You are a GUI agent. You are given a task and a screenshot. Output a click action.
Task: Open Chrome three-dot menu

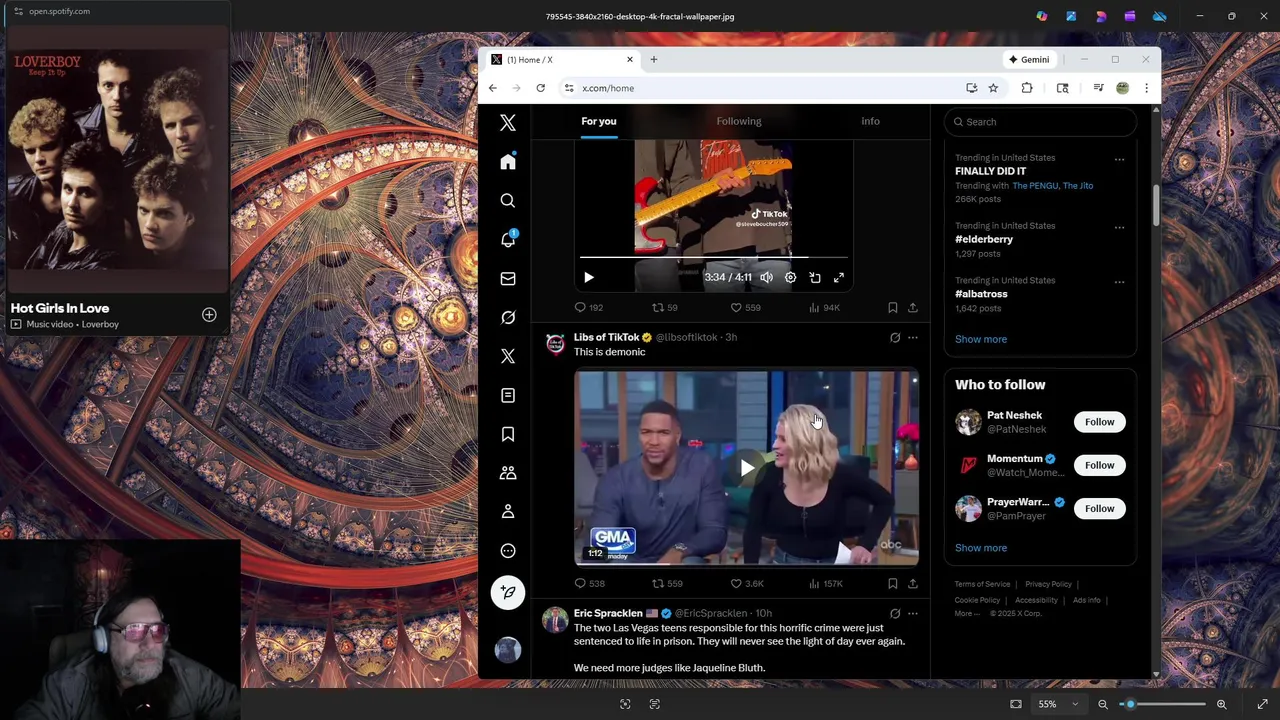pos(1146,88)
